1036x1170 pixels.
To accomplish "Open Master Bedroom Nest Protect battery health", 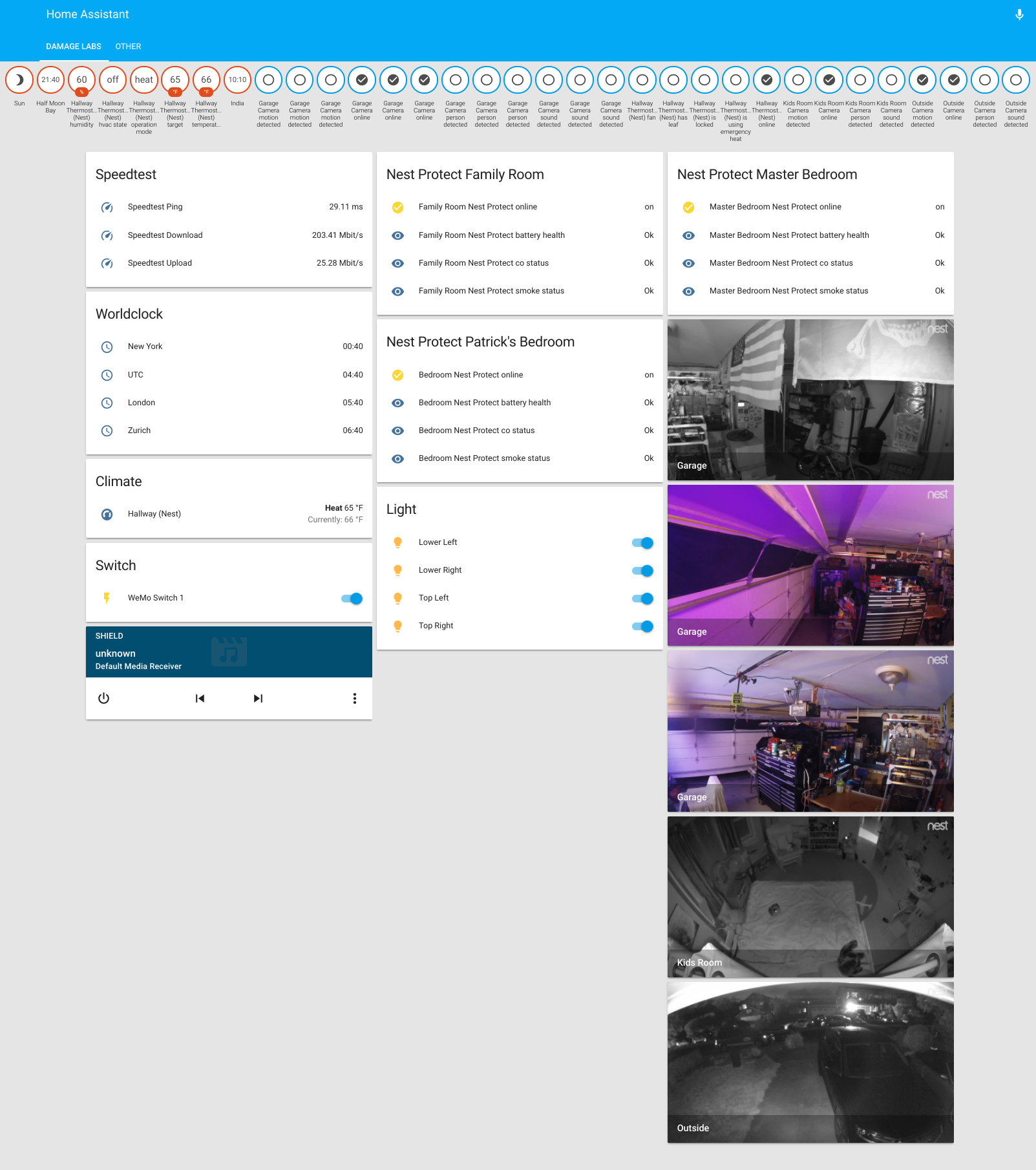I will [810, 235].
